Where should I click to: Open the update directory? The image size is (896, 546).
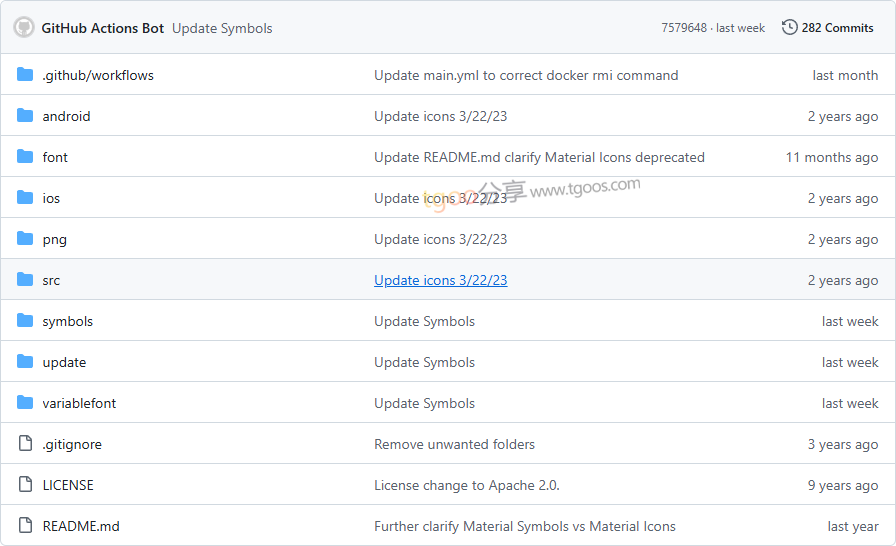point(64,363)
